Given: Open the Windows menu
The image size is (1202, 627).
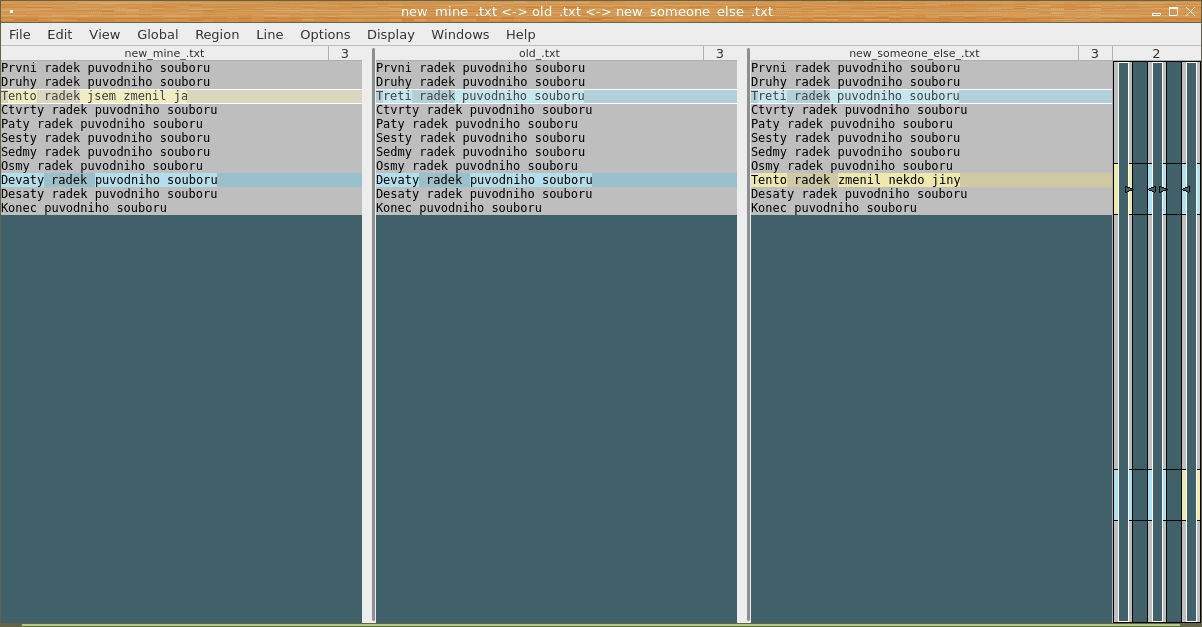Looking at the screenshot, I should click(460, 34).
